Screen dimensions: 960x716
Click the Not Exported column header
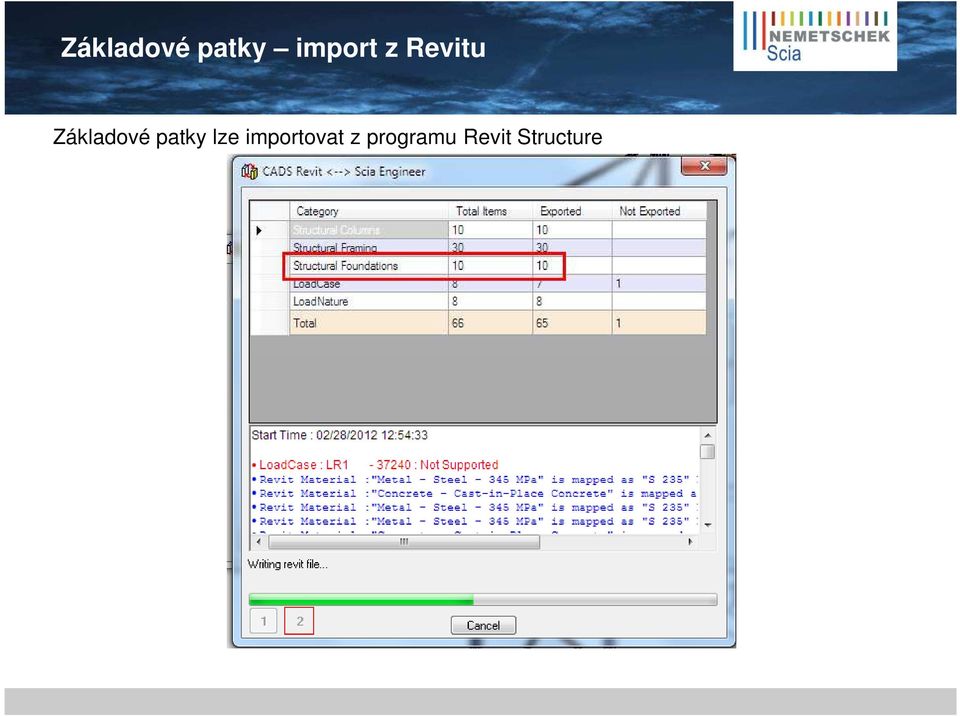pyautogui.click(x=659, y=211)
